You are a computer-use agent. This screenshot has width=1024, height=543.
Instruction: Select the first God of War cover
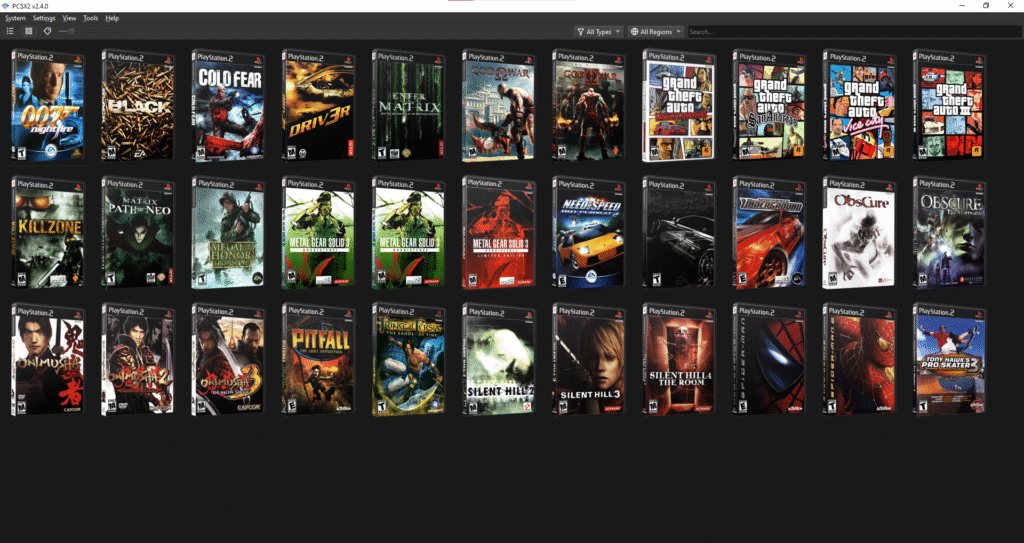click(x=498, y=105)
